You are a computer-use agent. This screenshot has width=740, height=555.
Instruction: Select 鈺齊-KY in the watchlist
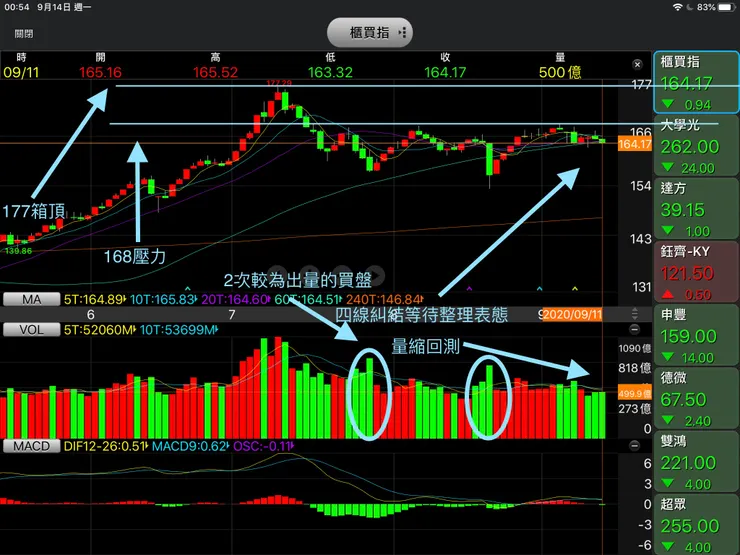[696, 272]
